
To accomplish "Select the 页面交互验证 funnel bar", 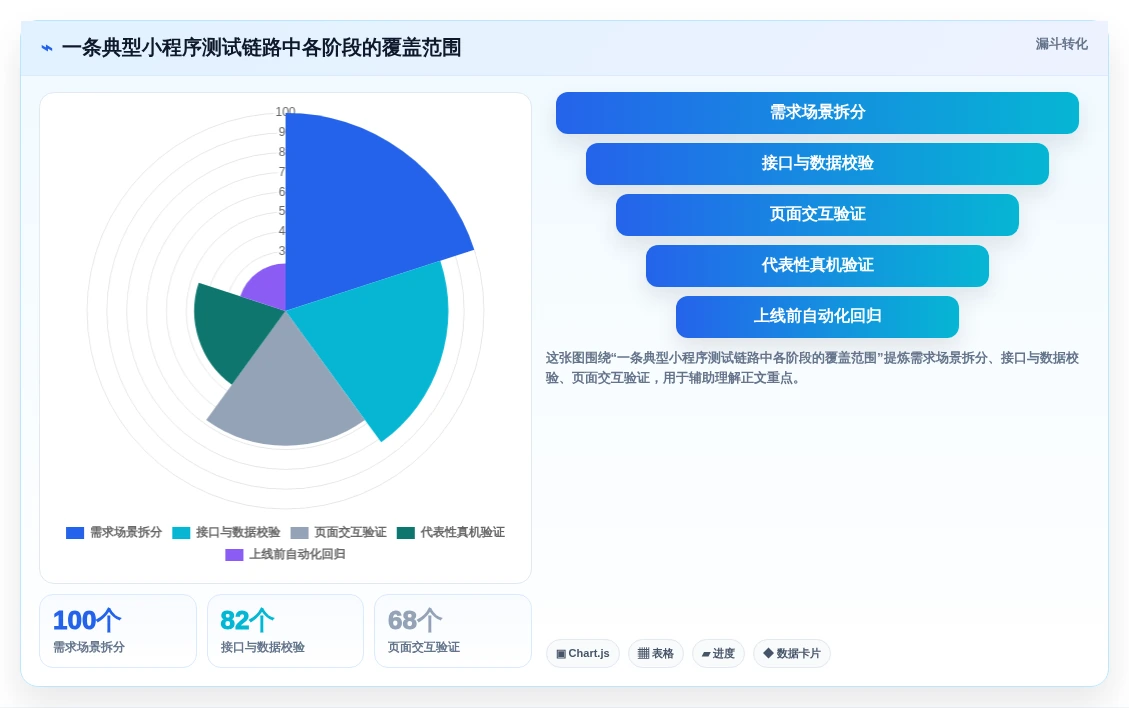I will click(817, 215).
